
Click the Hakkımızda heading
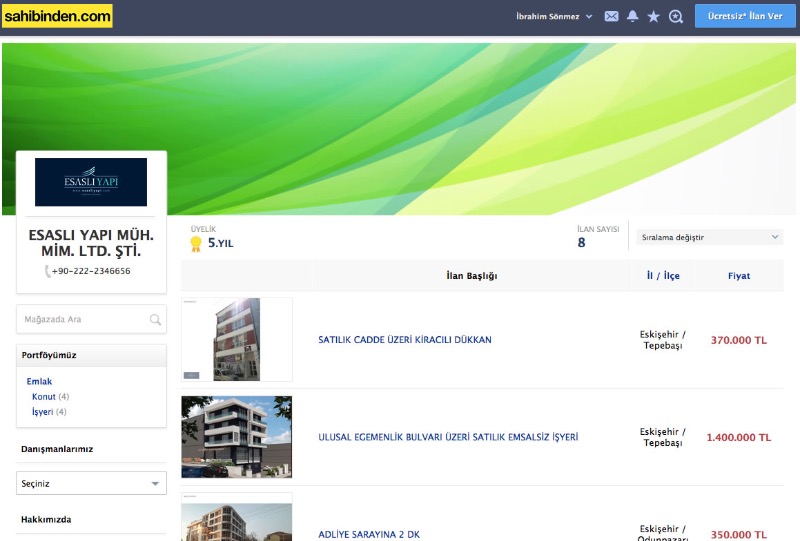(x=46, y=520)
